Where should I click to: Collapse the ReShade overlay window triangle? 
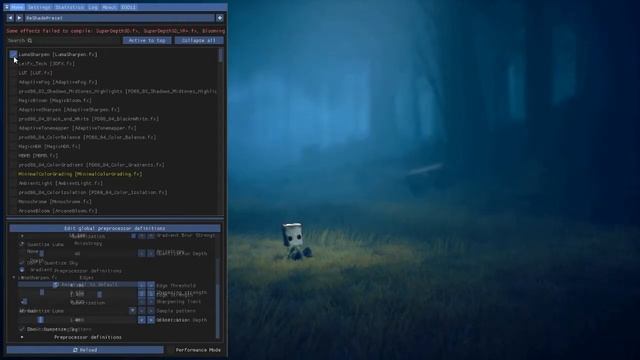(x=7, y=7)
